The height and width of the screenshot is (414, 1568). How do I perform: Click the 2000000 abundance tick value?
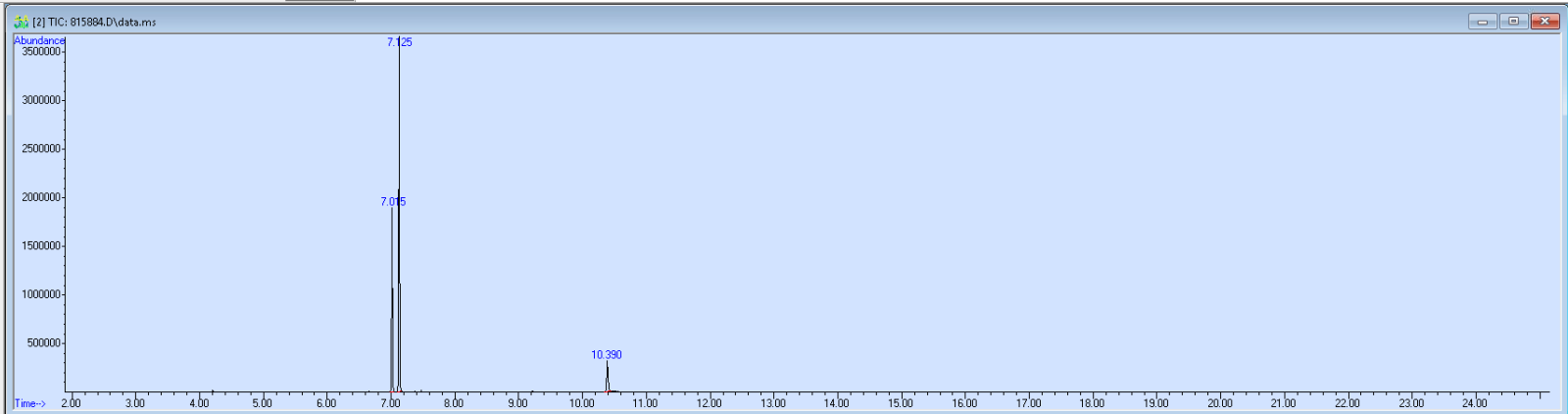(x=41, y=197)
